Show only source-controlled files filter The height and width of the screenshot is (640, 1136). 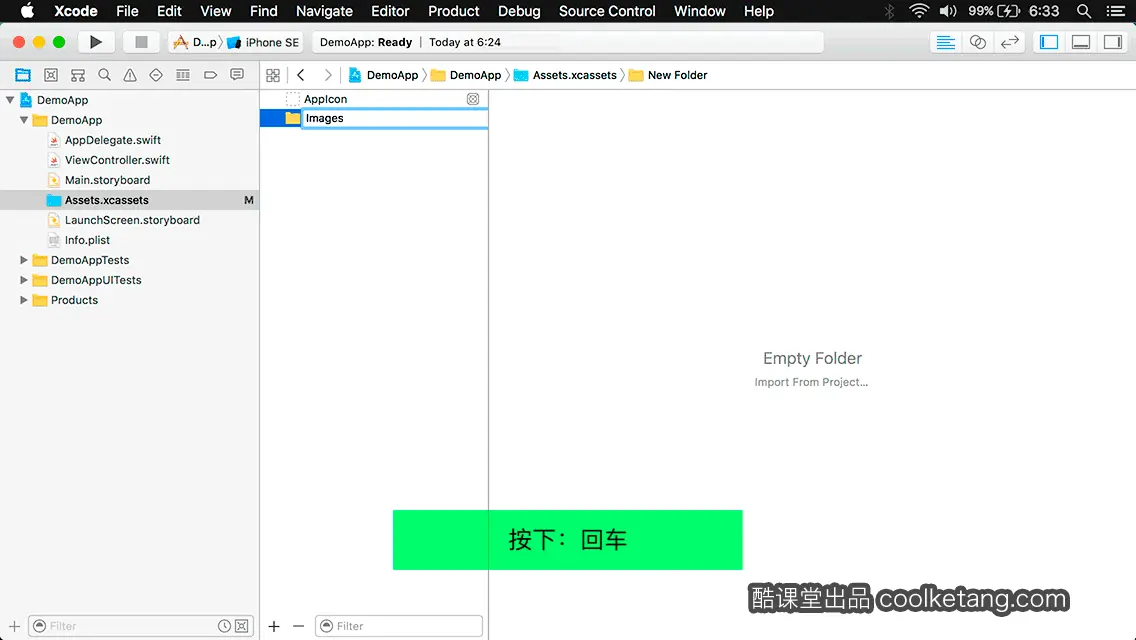(242, 626)
